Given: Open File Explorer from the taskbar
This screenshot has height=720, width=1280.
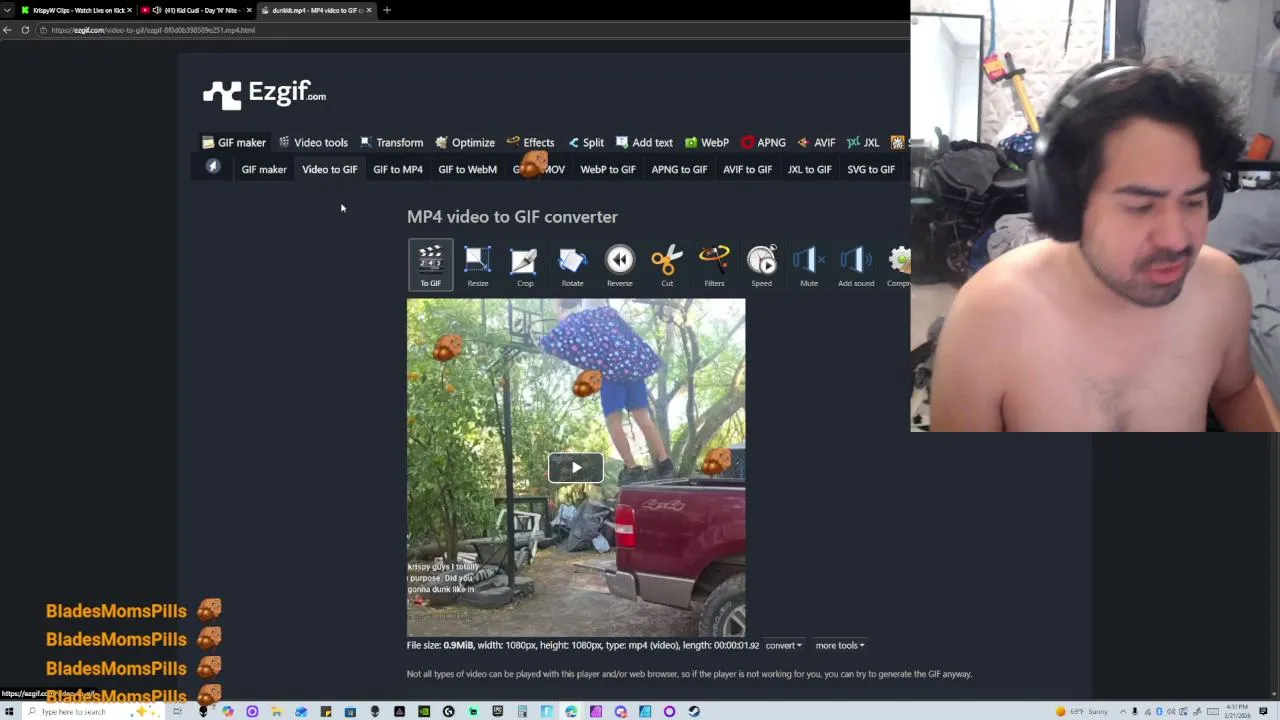Looking at the screenshot, I should [276, 711].
